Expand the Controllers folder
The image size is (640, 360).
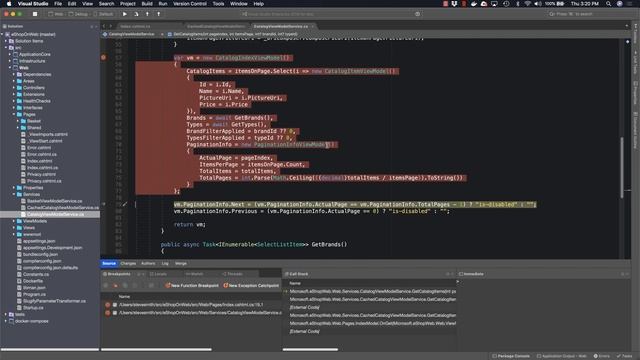[x=14, y=88]
